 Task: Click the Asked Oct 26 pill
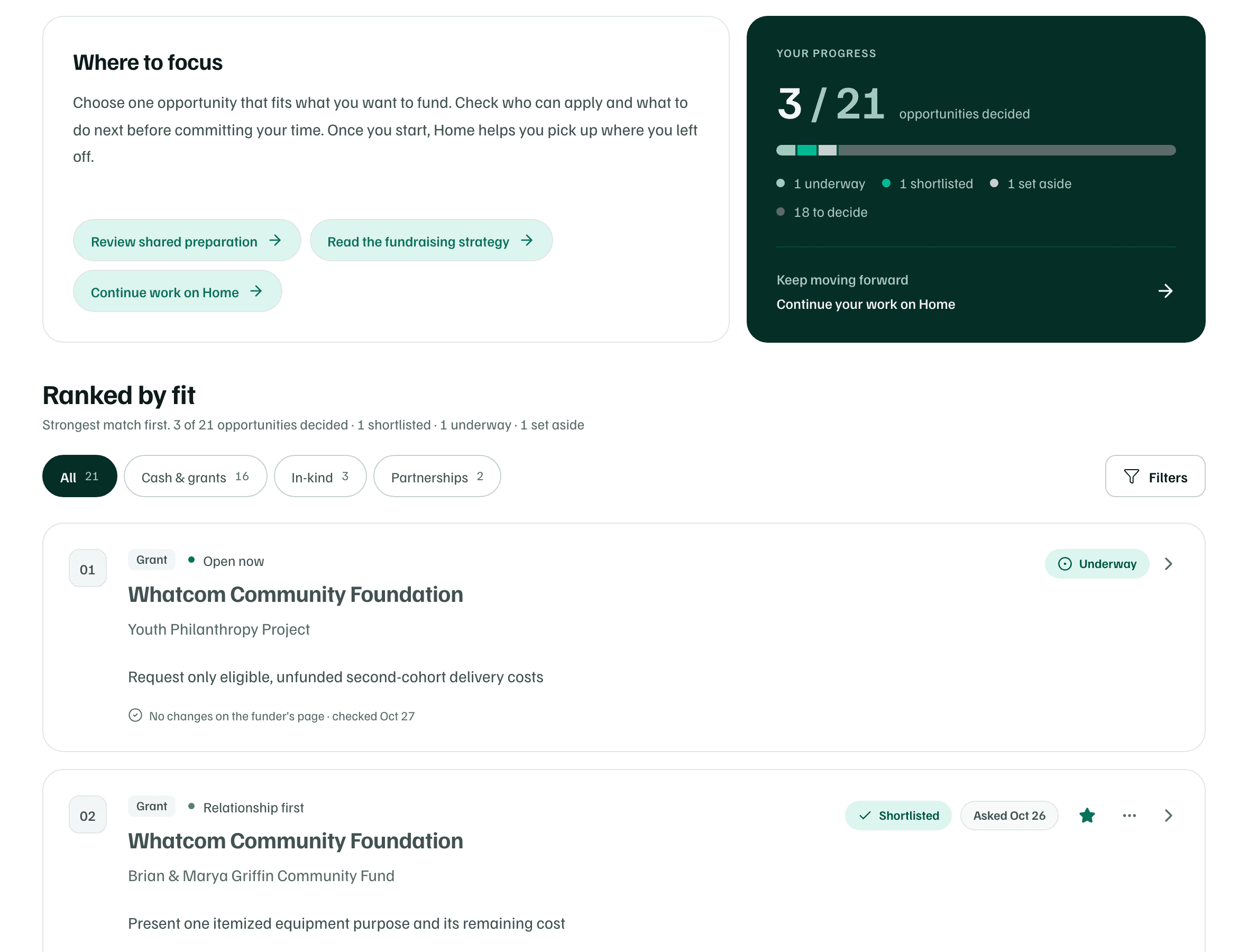coord(1009,816)
